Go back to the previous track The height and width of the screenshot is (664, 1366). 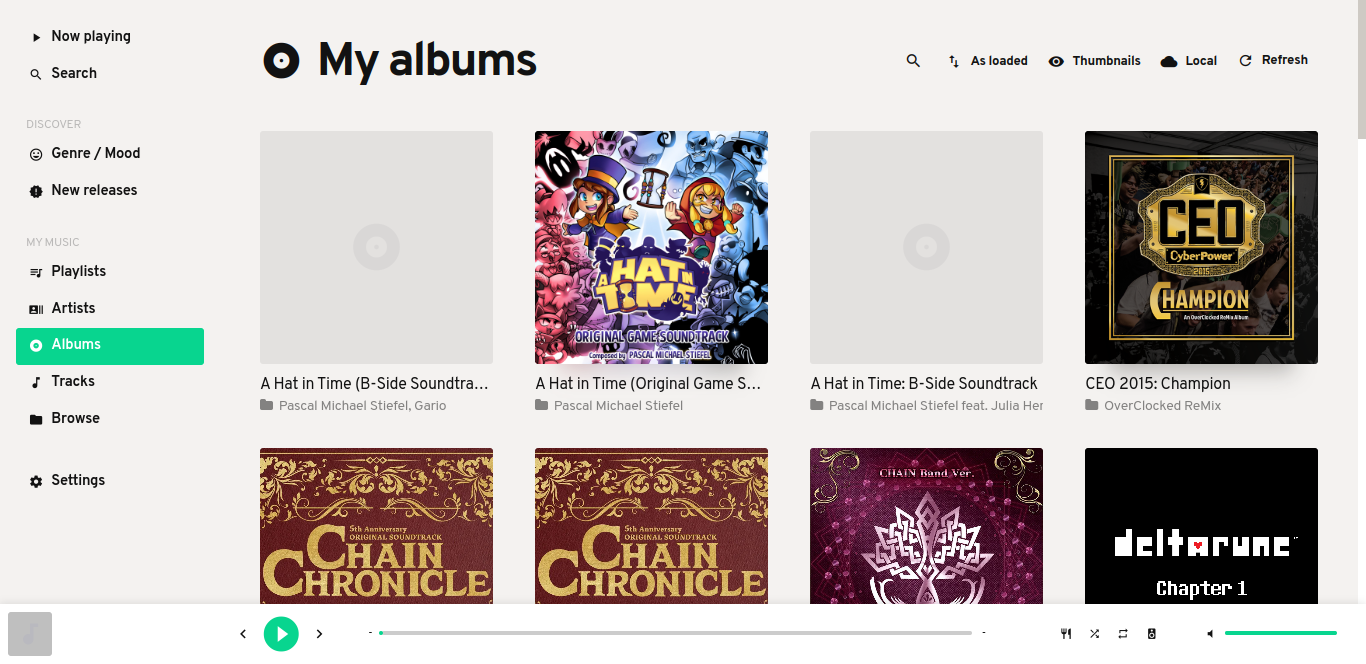[243, 634]
